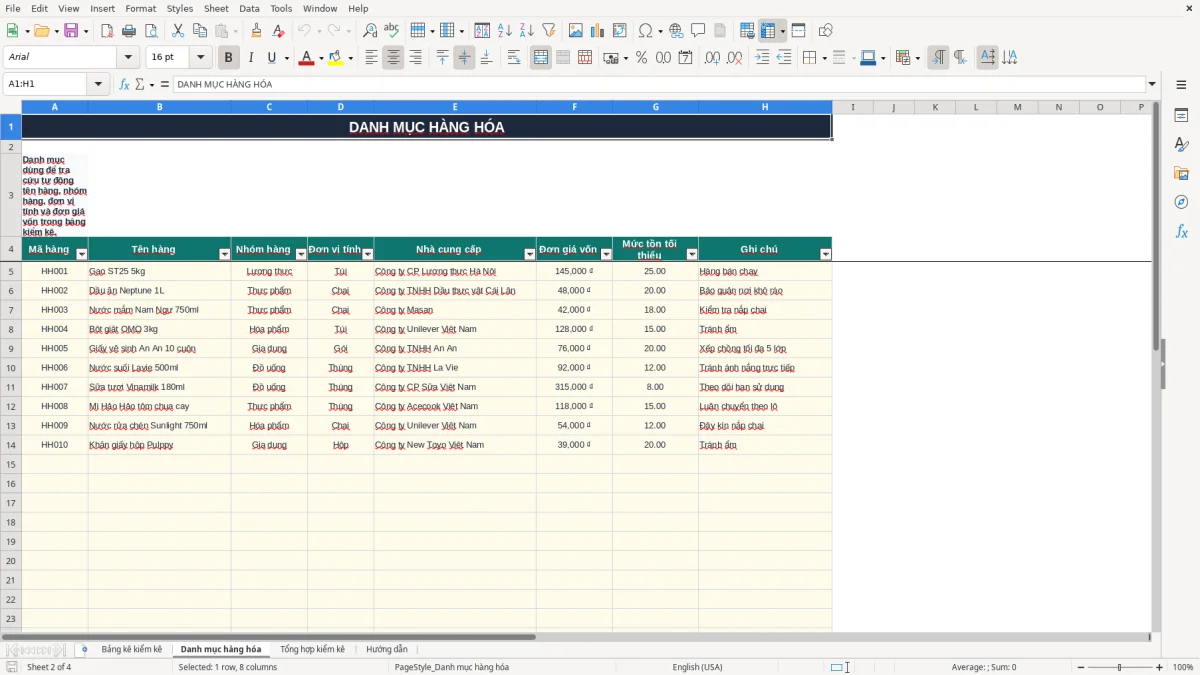Viewport: 1200px width, 675px height.
Task: Format as Percent with the % icon
Action: click(641, 58)
